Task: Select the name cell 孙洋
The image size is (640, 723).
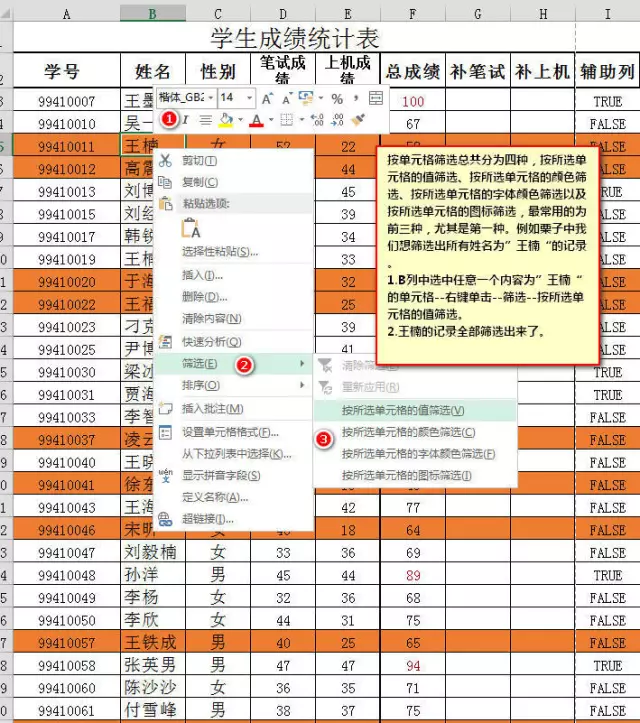Action: click(x=153, y=575)
